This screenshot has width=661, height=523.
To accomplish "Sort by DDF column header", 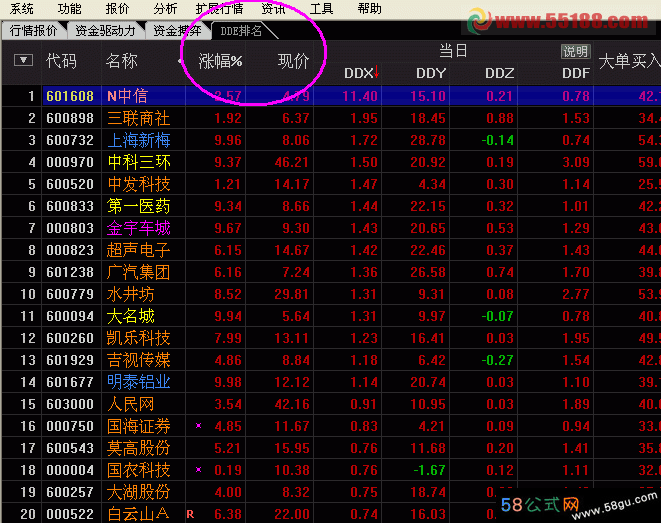I will (x=576, y=73).
